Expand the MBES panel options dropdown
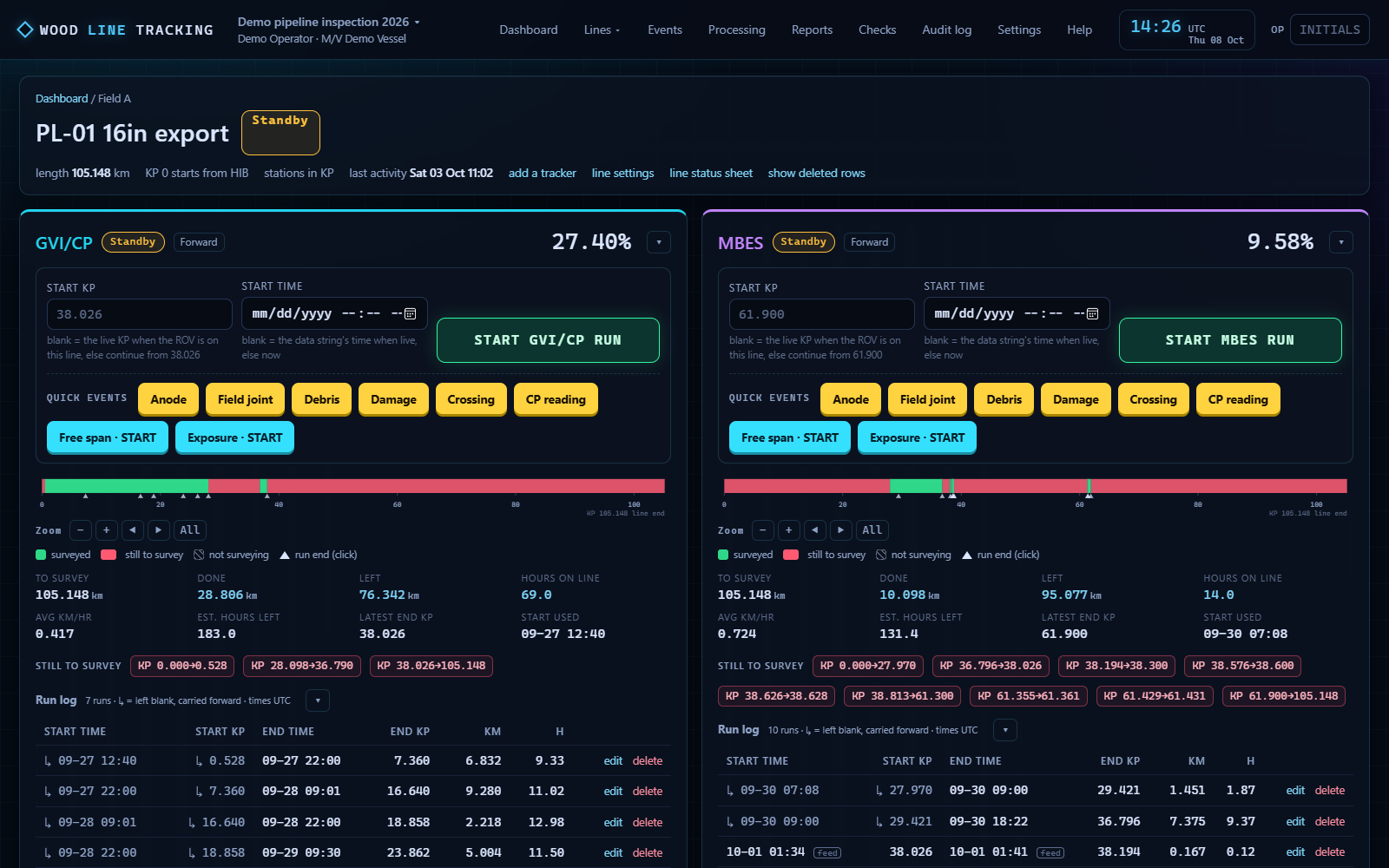 pyautogui.click(x=1341, y=242)
